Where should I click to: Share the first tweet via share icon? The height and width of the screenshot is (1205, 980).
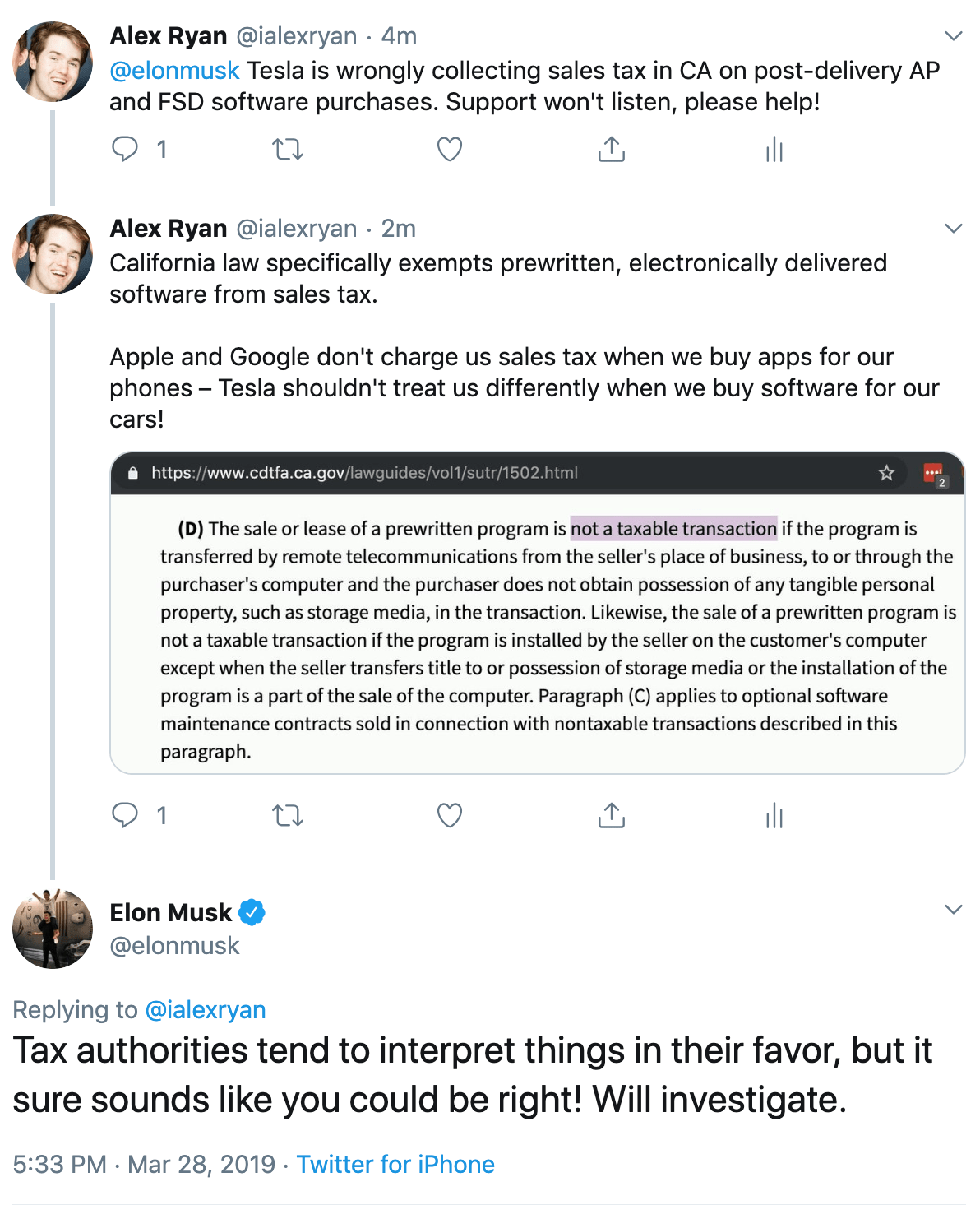pyautogui.click(x=611, y=149)
